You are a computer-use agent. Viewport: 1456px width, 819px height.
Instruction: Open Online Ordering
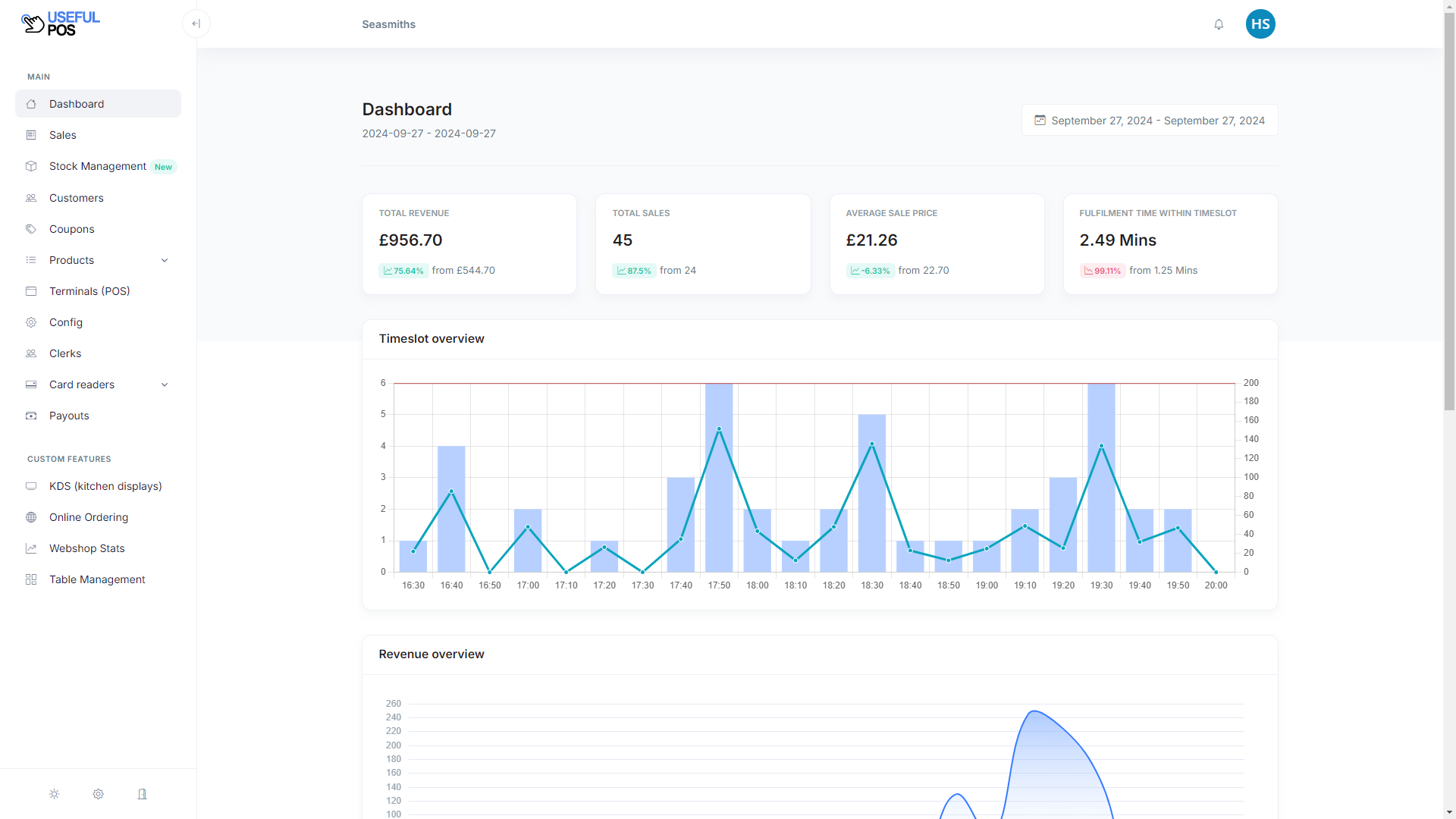click(98, 517)
